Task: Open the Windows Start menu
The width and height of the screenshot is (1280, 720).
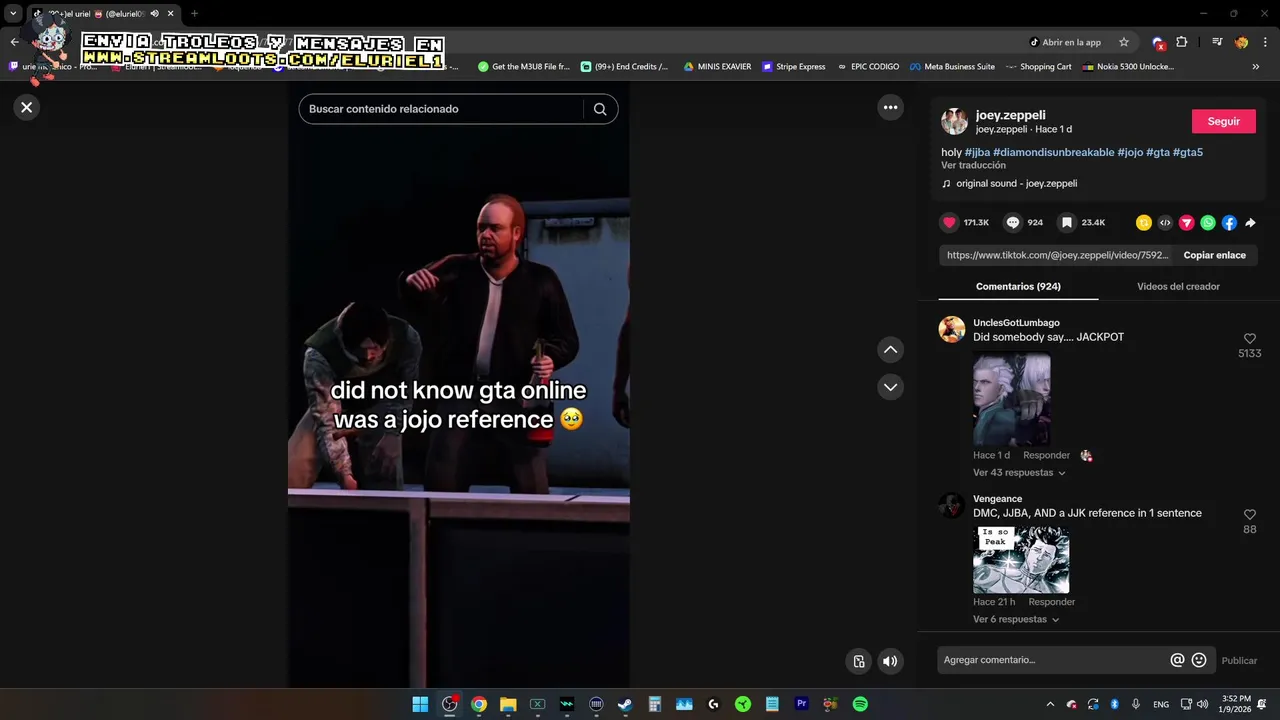Action: pyautogui.click(x=420, y=704)
